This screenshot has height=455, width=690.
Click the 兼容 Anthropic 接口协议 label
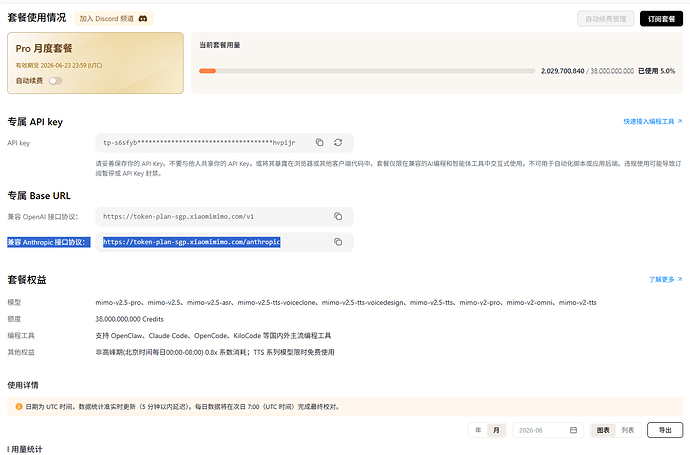tap(46, 242)
